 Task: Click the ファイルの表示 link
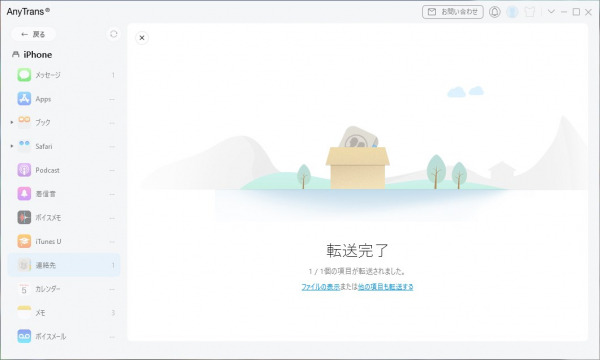(x=321, y=287)
